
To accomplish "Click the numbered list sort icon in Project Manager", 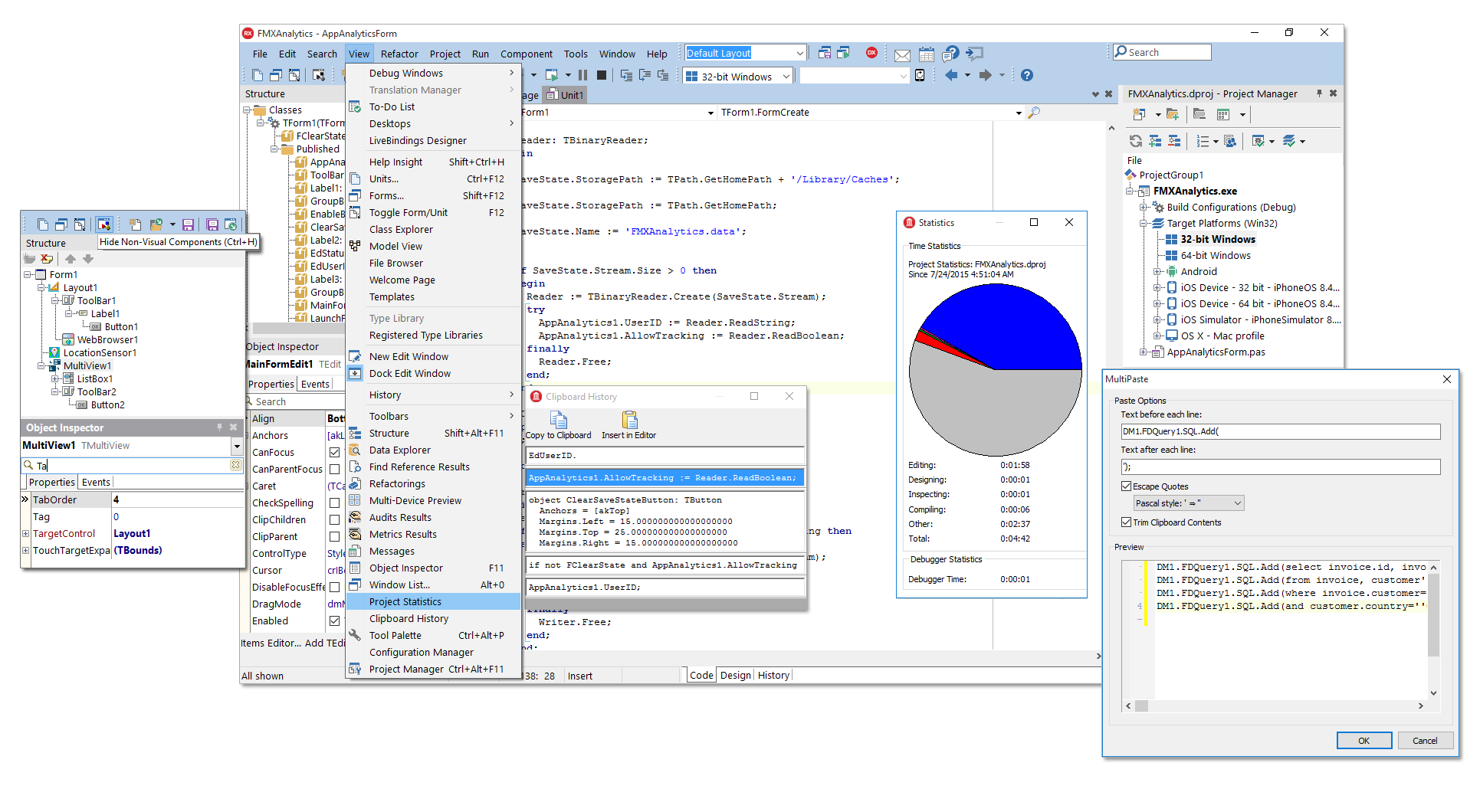I will 1203,141.
